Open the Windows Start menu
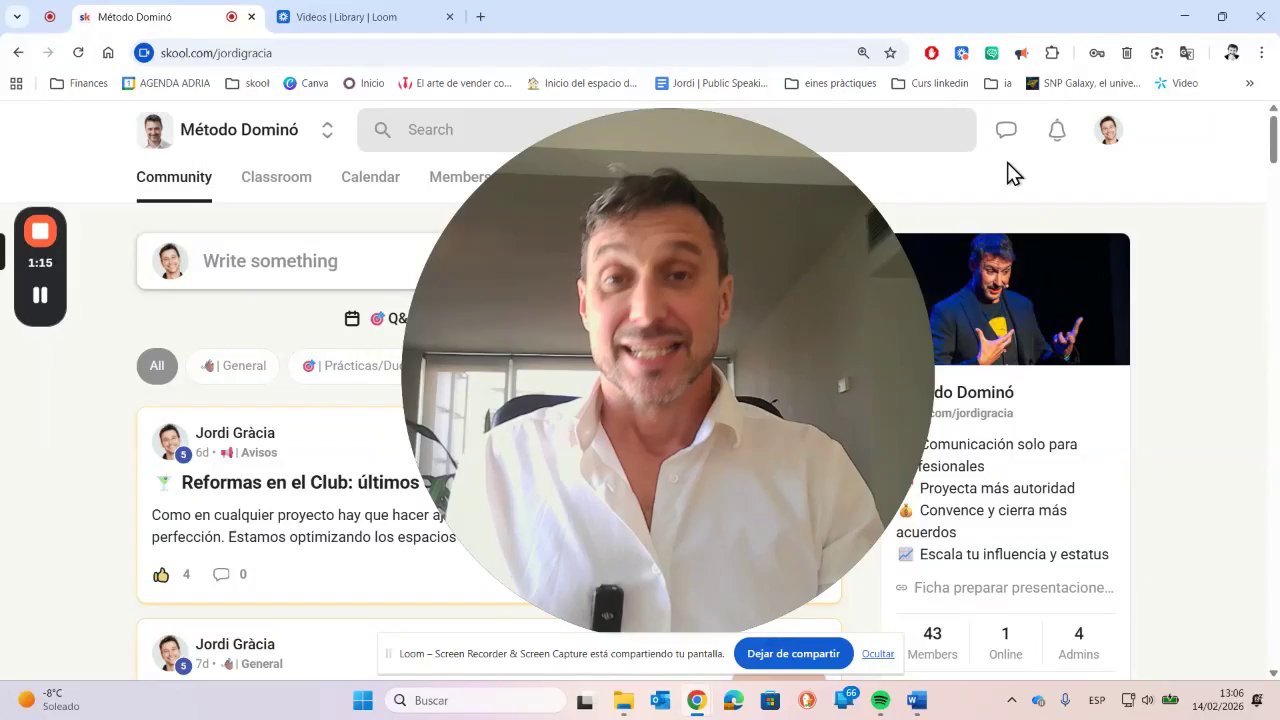 (x=363, y=701)
